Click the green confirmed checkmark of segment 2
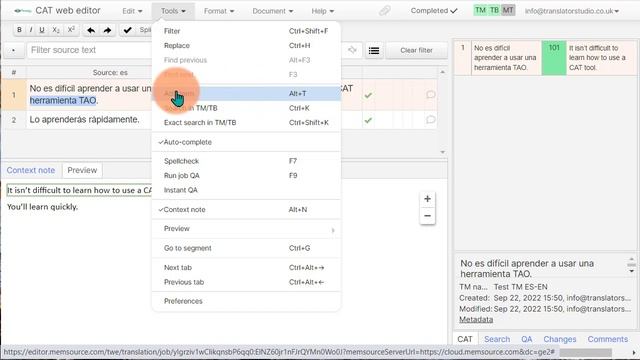This screenshot has width=640, height=360. click(368, 120)
